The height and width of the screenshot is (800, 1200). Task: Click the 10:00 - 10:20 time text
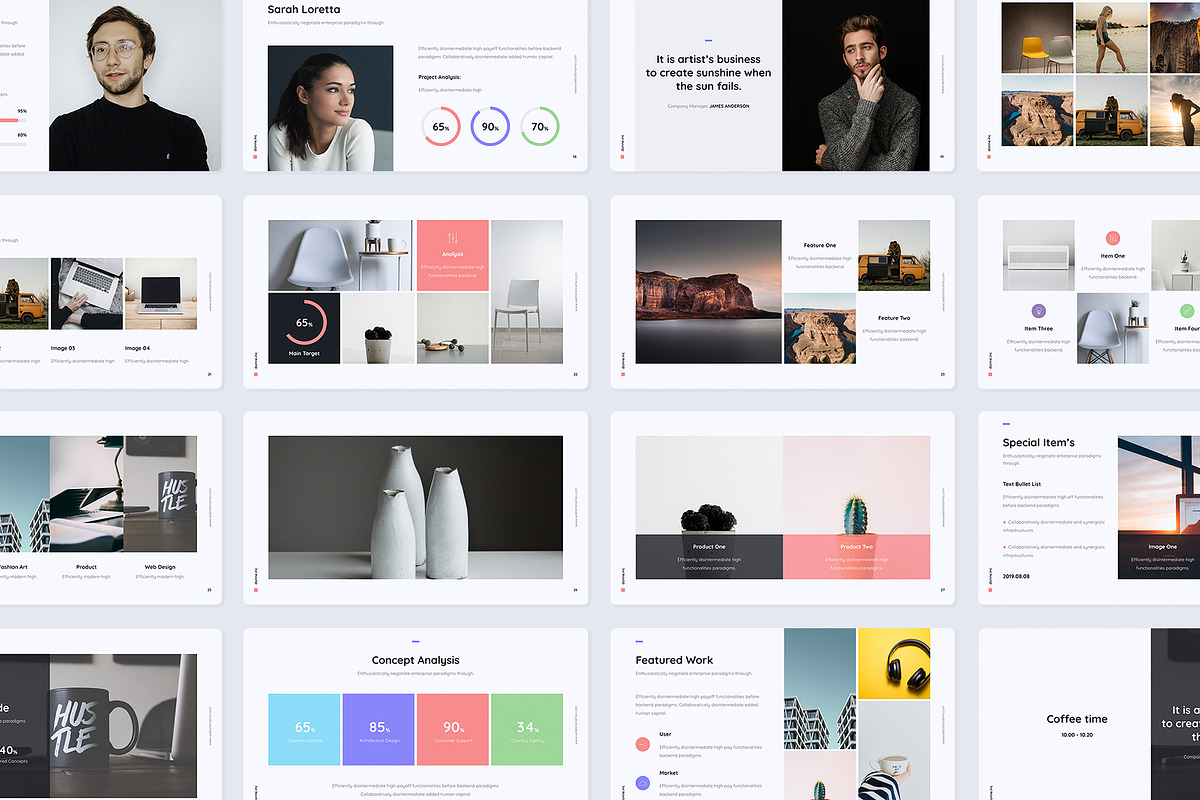click(1077, 735)
